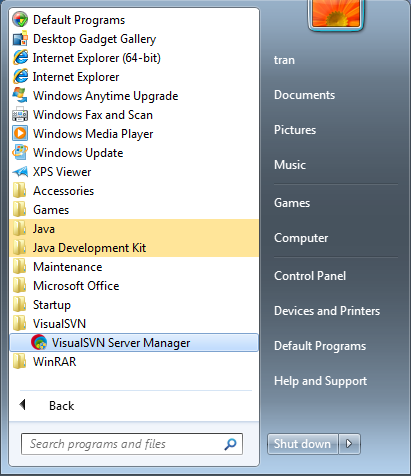Screen dimensions: 411x476
Task: Open Devices and Printers
Action: [327, 311]
